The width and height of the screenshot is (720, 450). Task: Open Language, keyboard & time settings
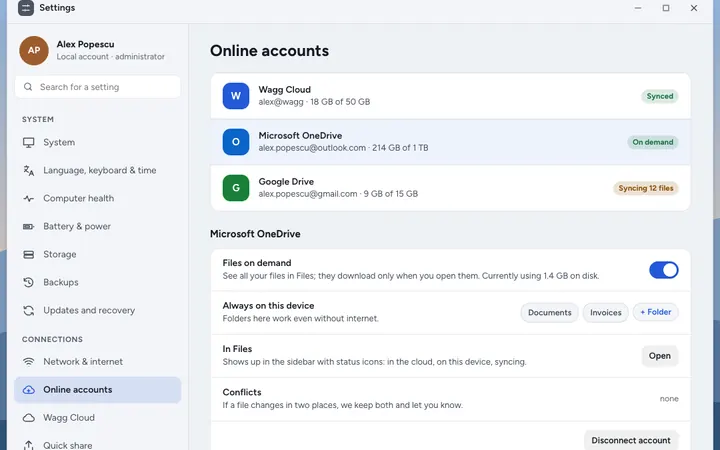97,170
